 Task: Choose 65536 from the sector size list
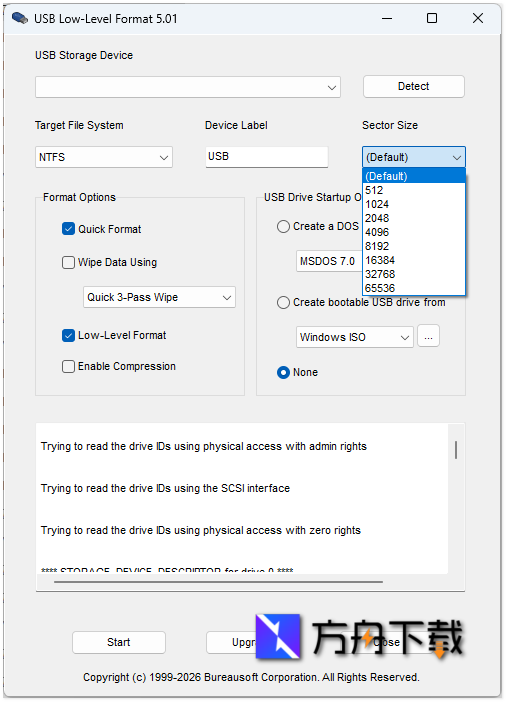[413, 288]
